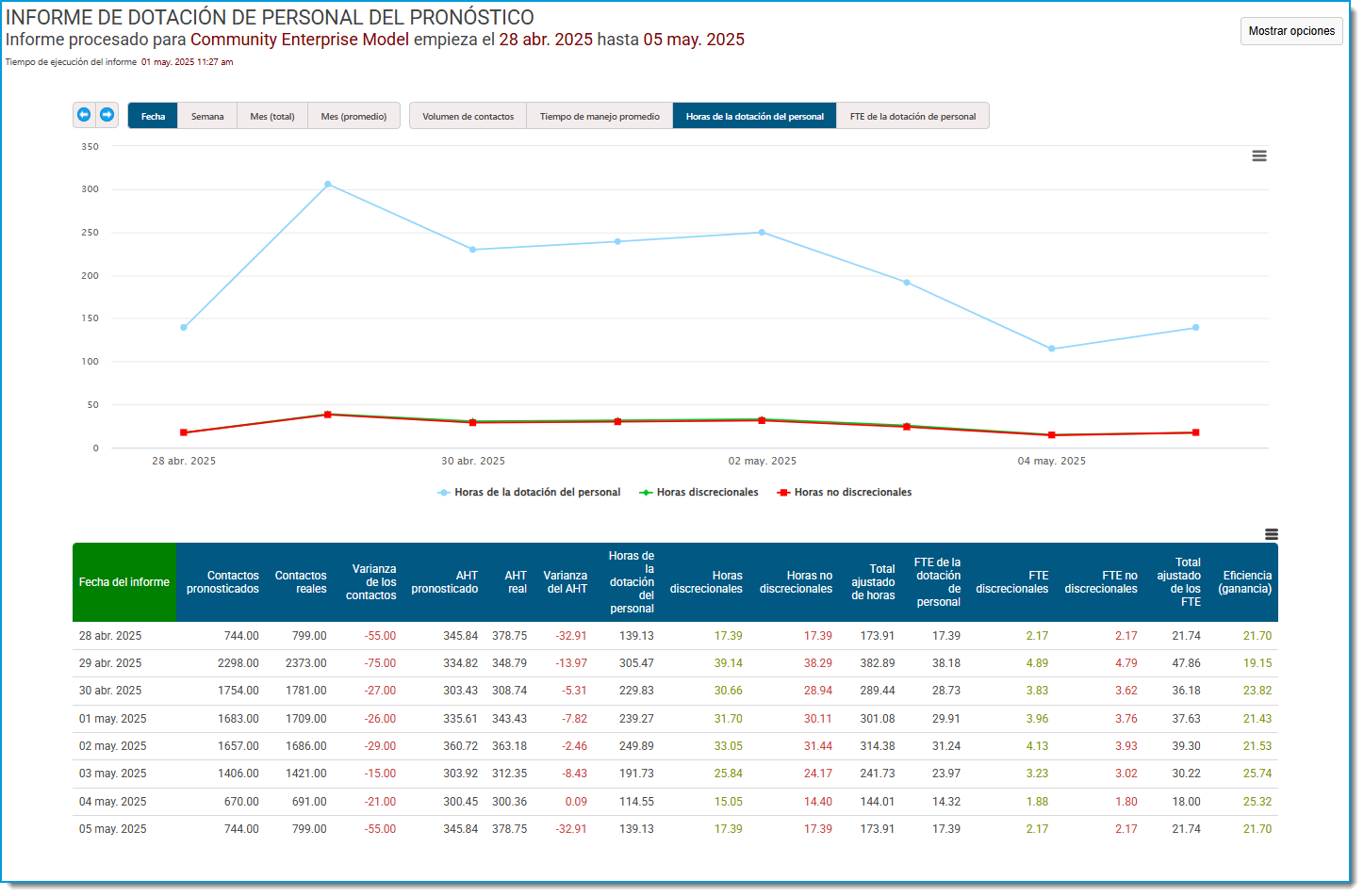Viewport: 1364px width, 896px height.
Task: Select the 03 may. 2025 table row date
Action: [113, 774]
